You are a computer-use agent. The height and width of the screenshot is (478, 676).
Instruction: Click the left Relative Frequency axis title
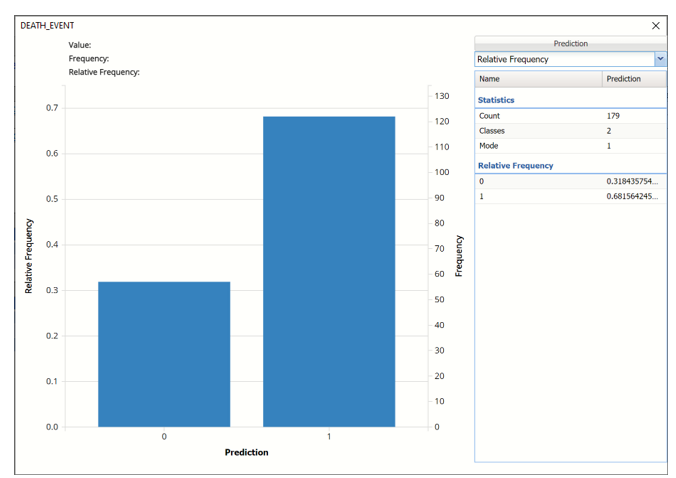coord(28,256)
